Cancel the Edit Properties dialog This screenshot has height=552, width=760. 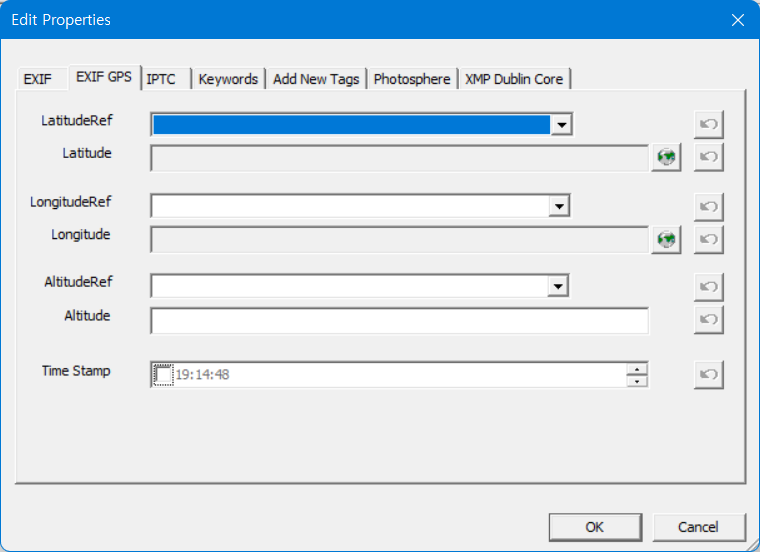pyautogui.click(x=698, y=527)
